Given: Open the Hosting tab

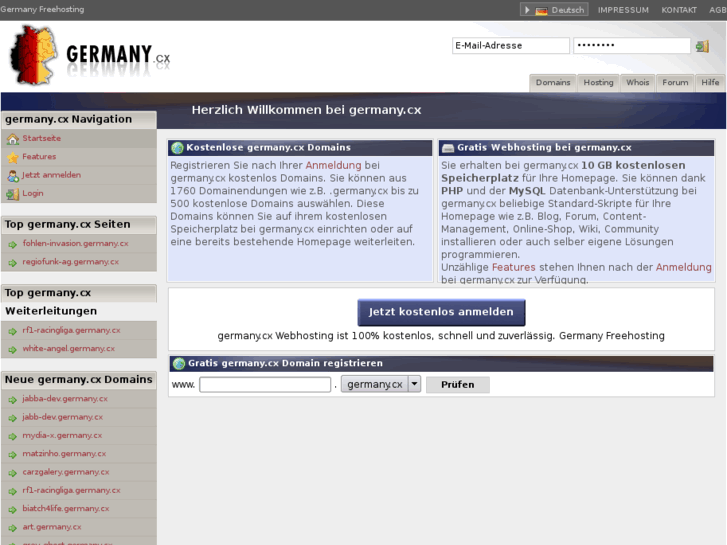Looking at the screenshot, I should point(598,83).
